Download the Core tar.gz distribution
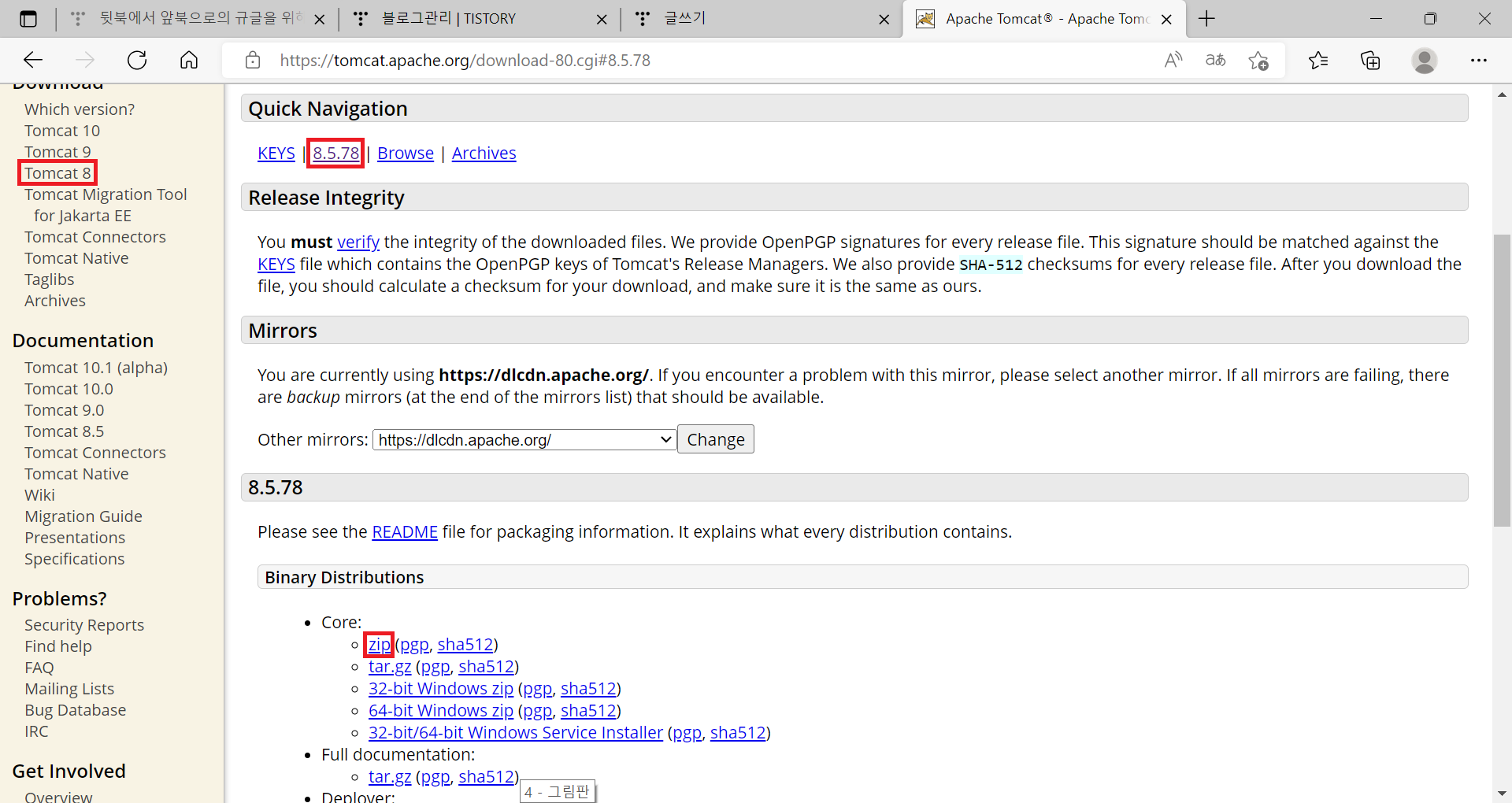 pos(390,666)
